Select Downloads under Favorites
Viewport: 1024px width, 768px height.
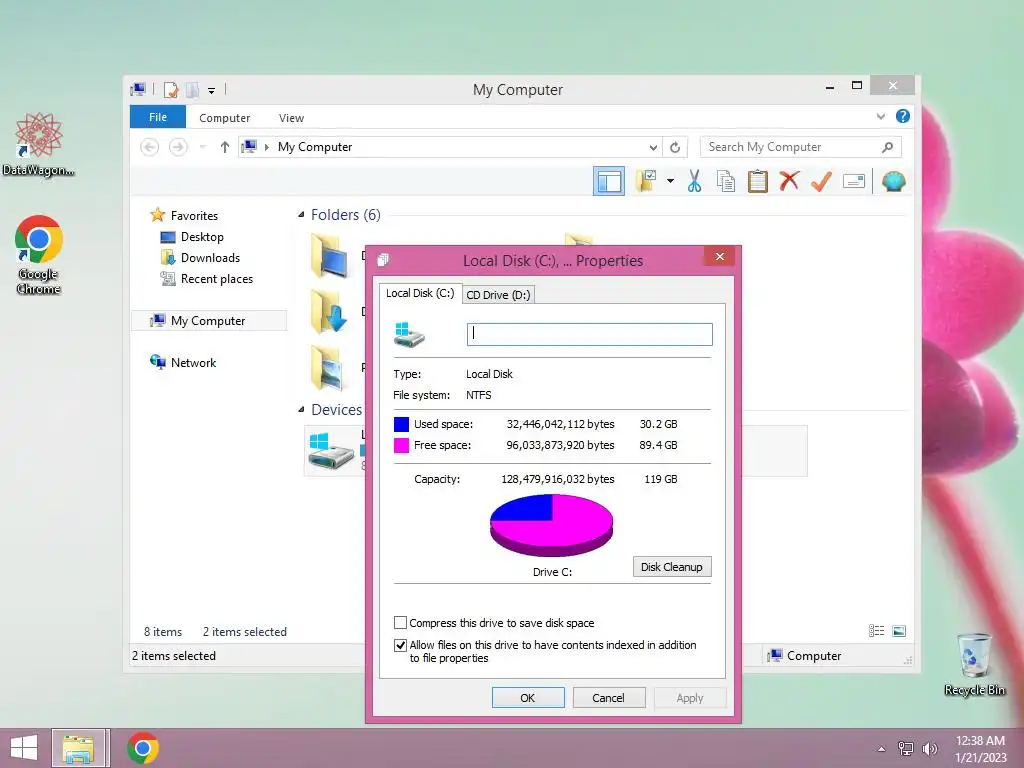(x=210, y=257)
